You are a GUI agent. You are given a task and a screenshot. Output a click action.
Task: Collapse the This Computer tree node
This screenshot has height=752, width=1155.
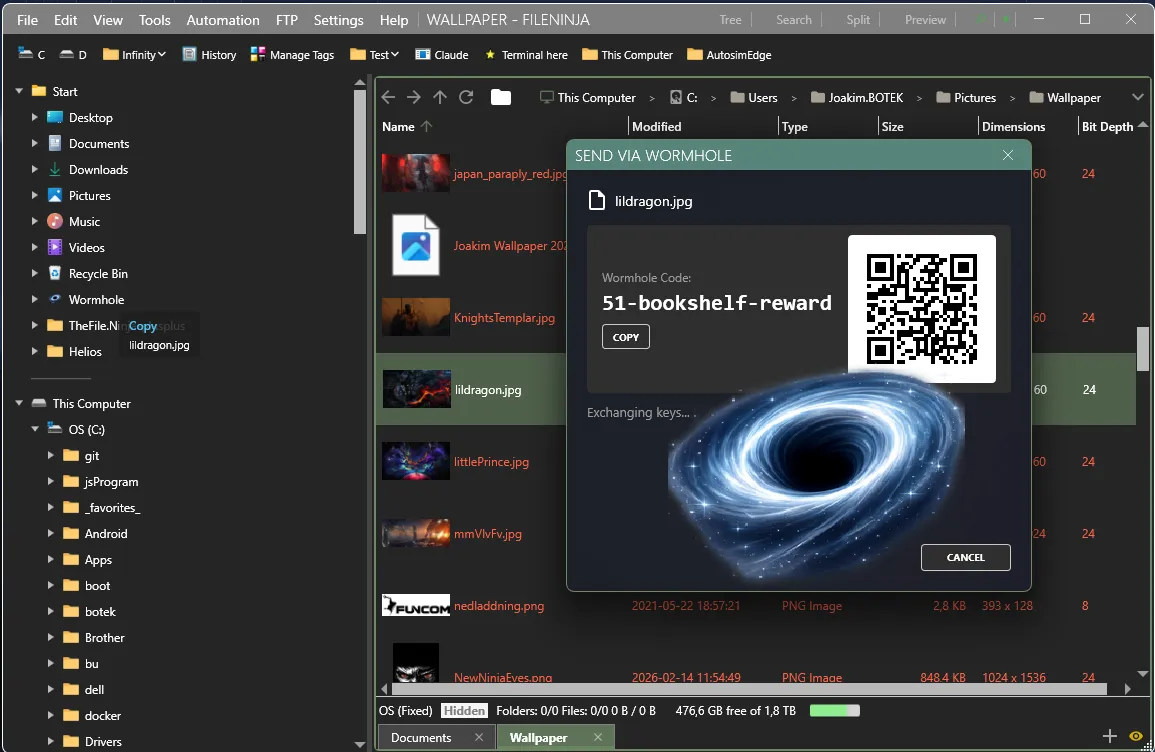(x=19, y=404)
